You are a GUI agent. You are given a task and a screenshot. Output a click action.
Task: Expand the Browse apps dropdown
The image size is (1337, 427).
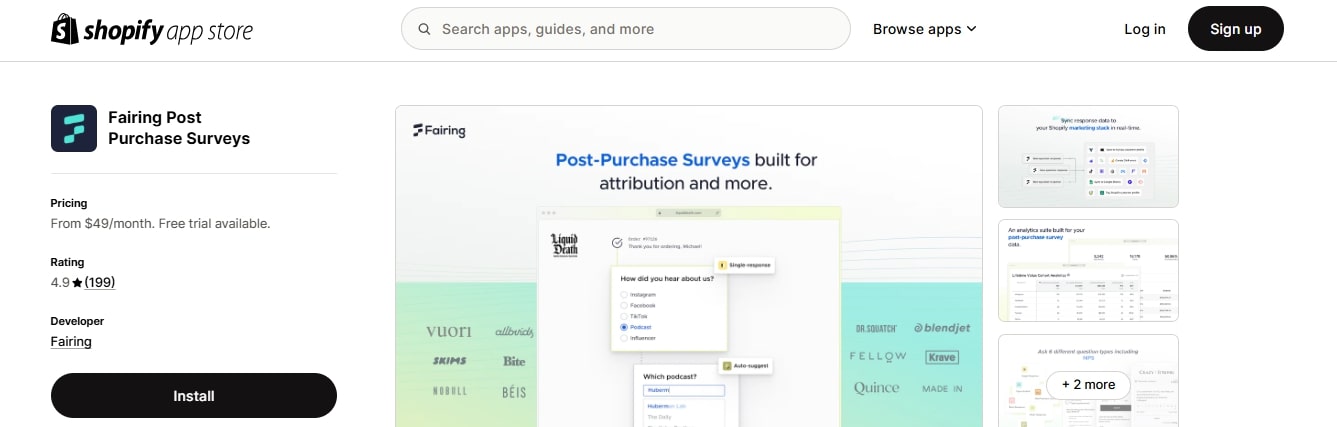point(924,29)
